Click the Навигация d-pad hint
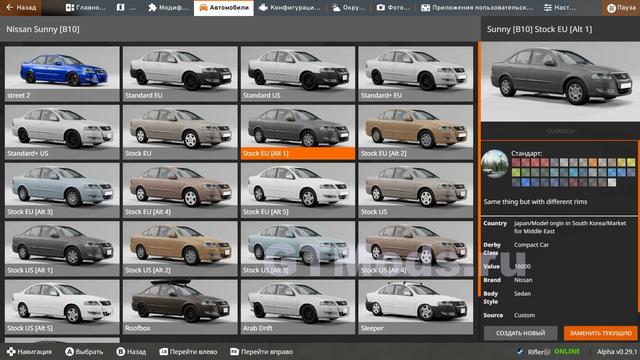640x360 pixels. [29, 351]
